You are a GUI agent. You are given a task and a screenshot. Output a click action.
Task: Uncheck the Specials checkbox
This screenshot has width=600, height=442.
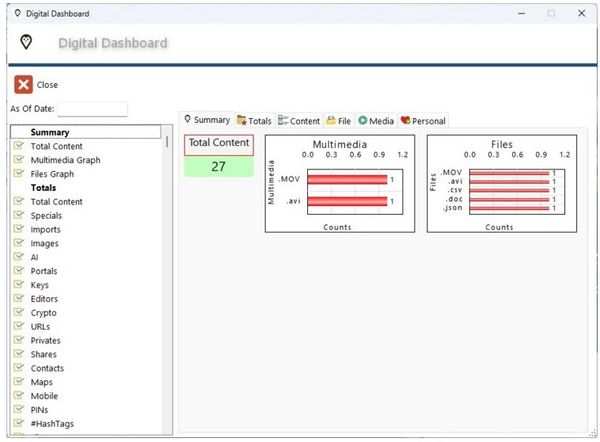click(x=18, y=216)
